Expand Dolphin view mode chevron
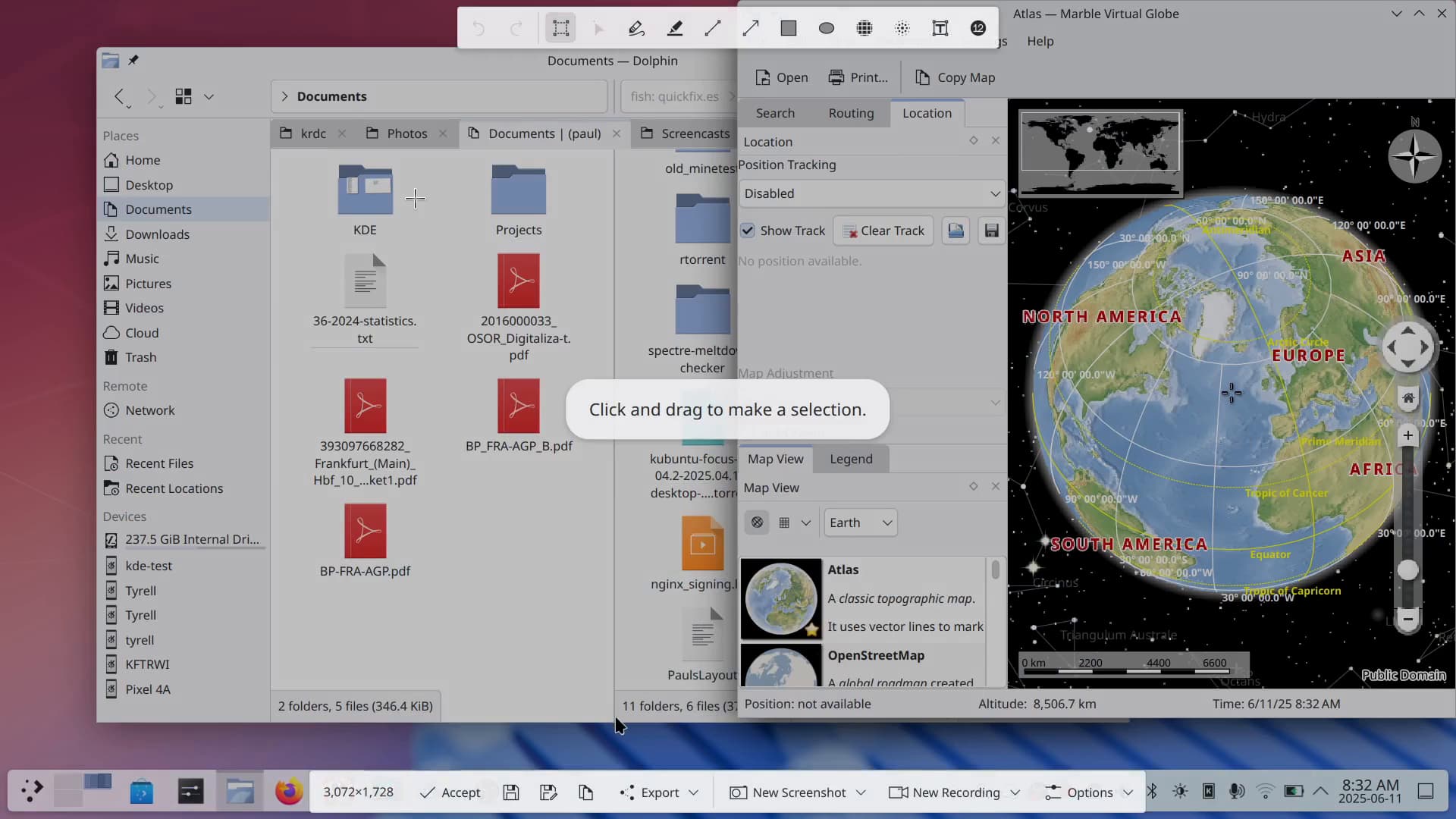Image resolution: width=1456 pixels, height=819 pixels. tap(209, 96)
